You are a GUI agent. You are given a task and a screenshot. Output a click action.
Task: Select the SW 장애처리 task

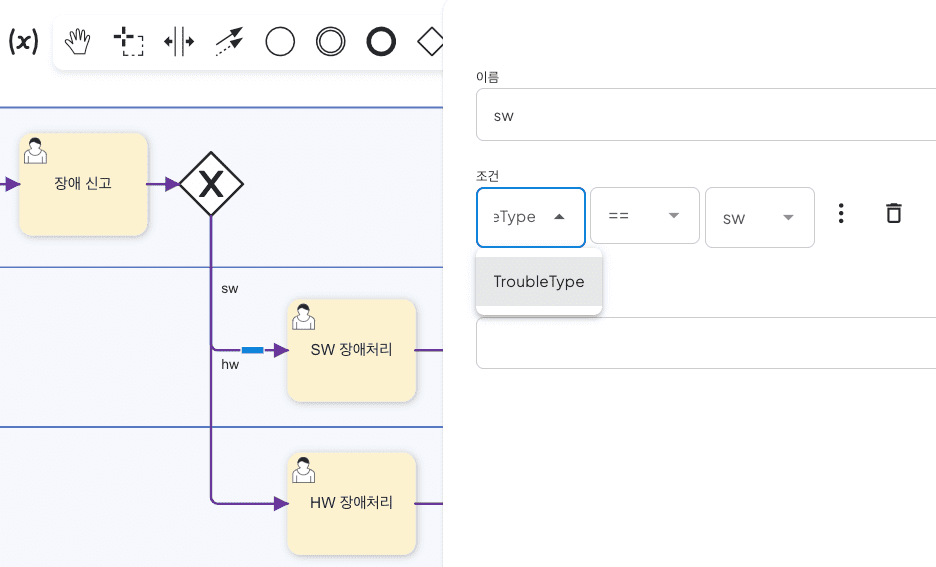pos(352,350)
